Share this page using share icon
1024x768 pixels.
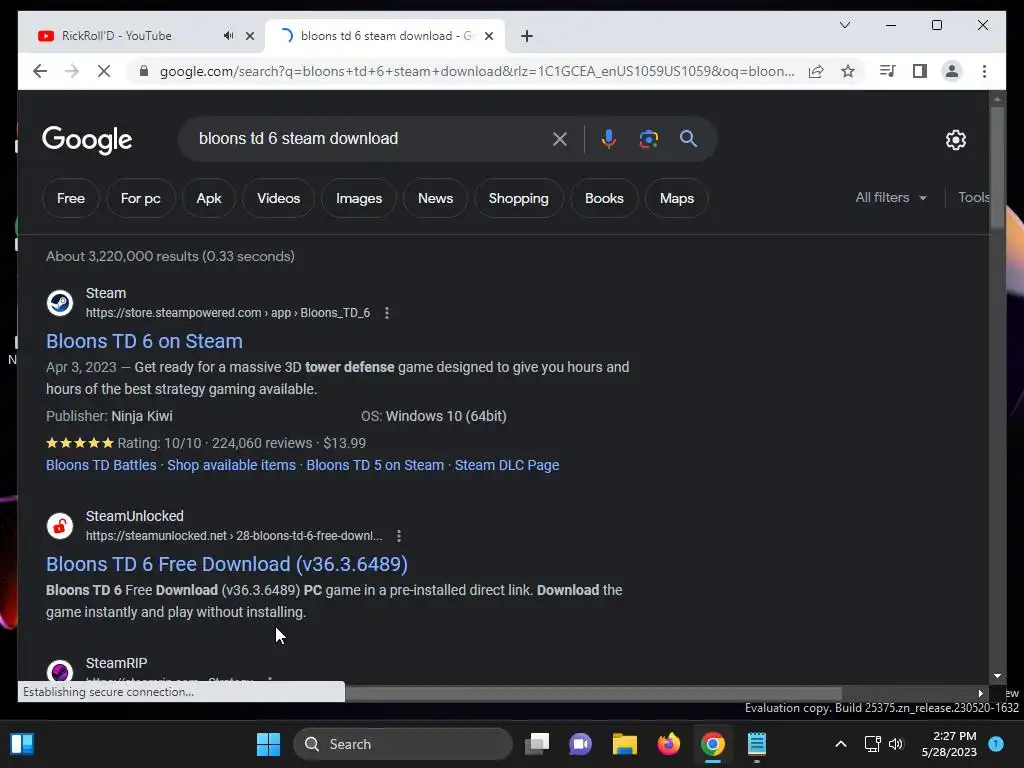[816, 71]
